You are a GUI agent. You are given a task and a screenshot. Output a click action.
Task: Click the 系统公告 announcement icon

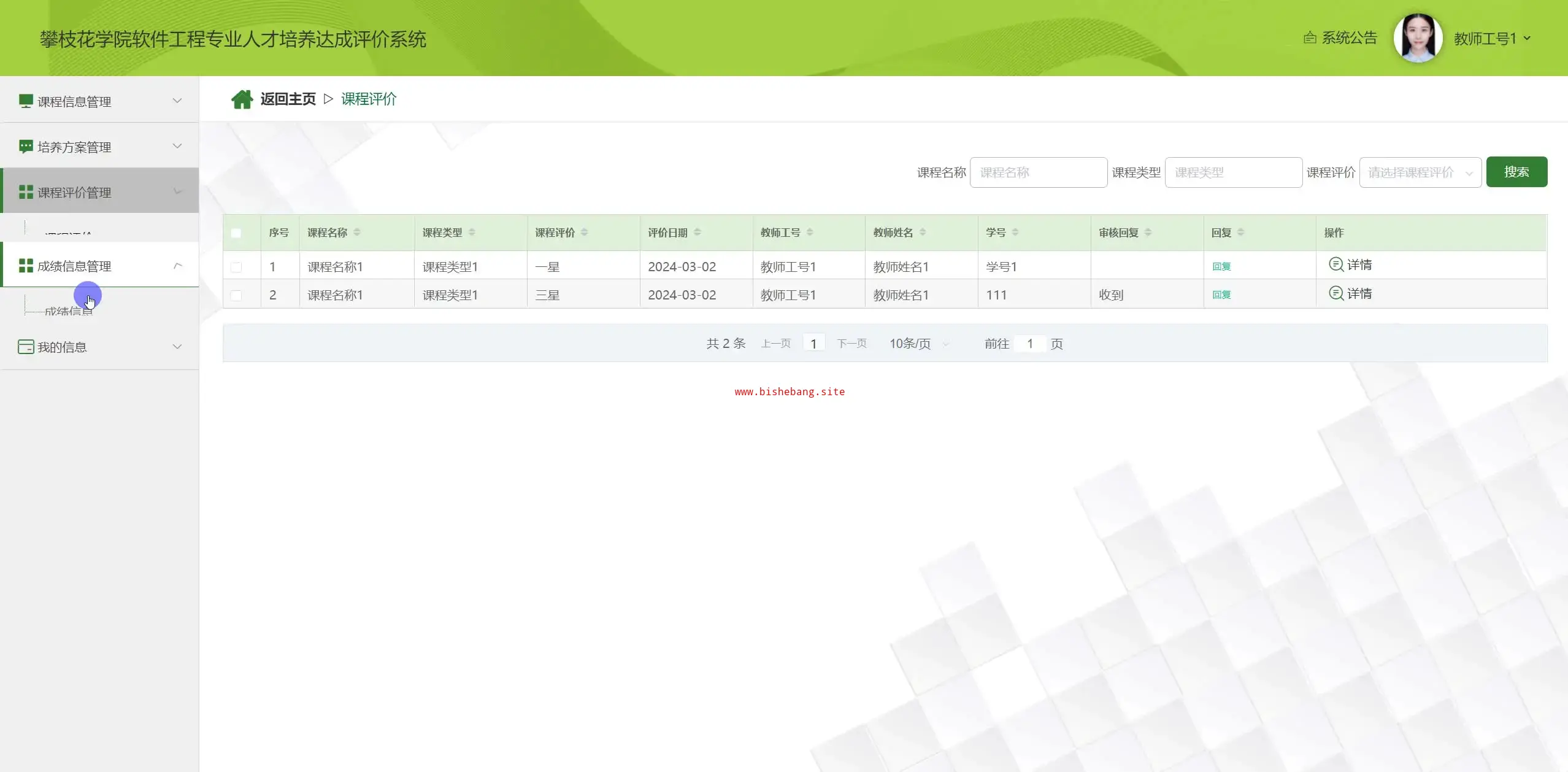click(x=1310, y=38)
